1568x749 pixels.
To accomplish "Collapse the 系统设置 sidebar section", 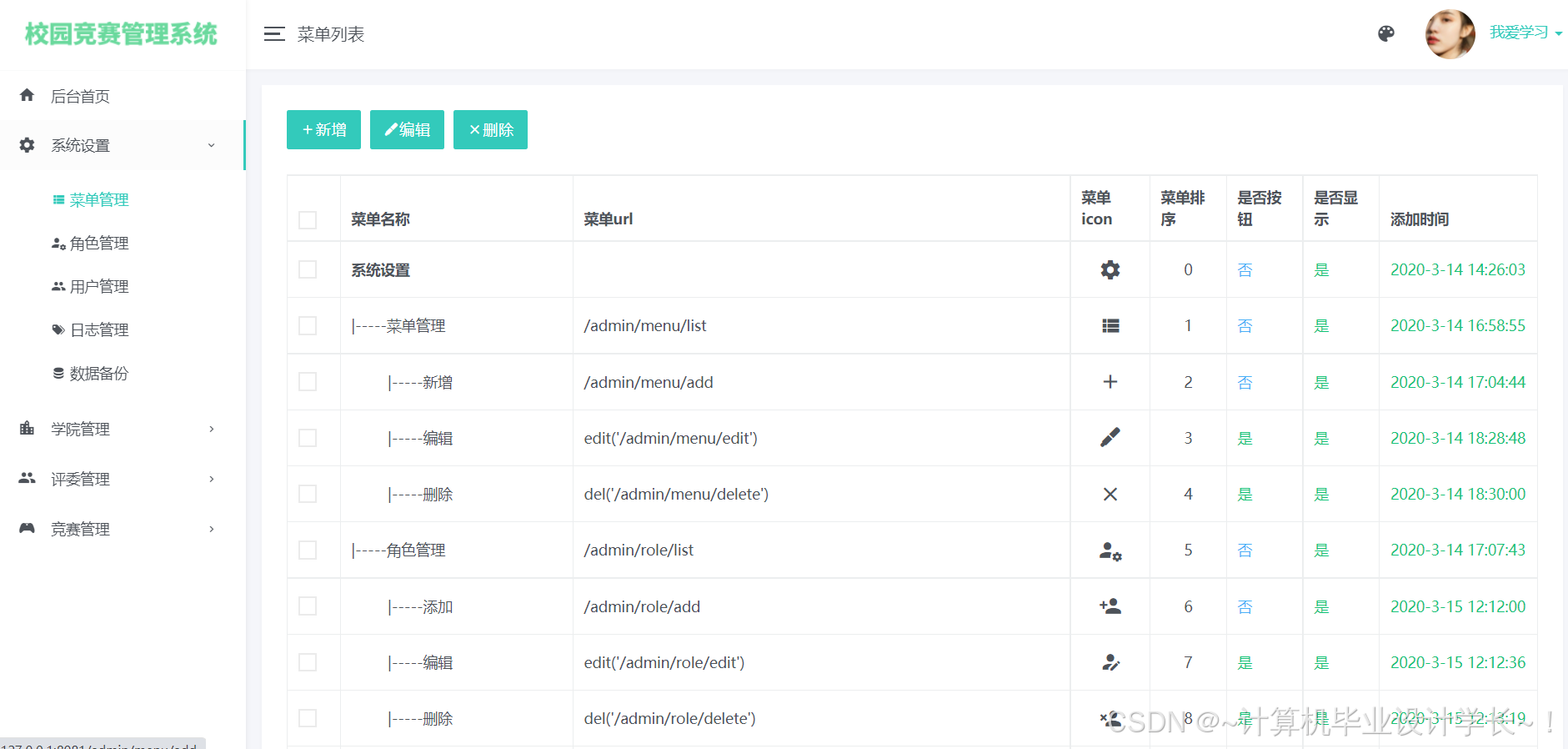I will pos(211,145).
